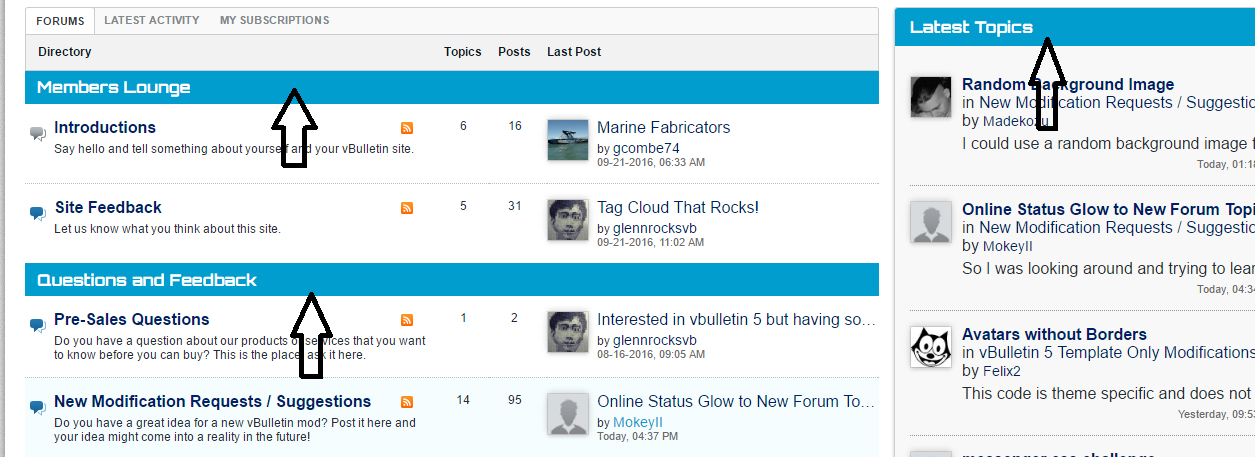Screen dimensions: 1255x457
Task: Click the RSS icon for Introductions
Action: coord(407,127)
